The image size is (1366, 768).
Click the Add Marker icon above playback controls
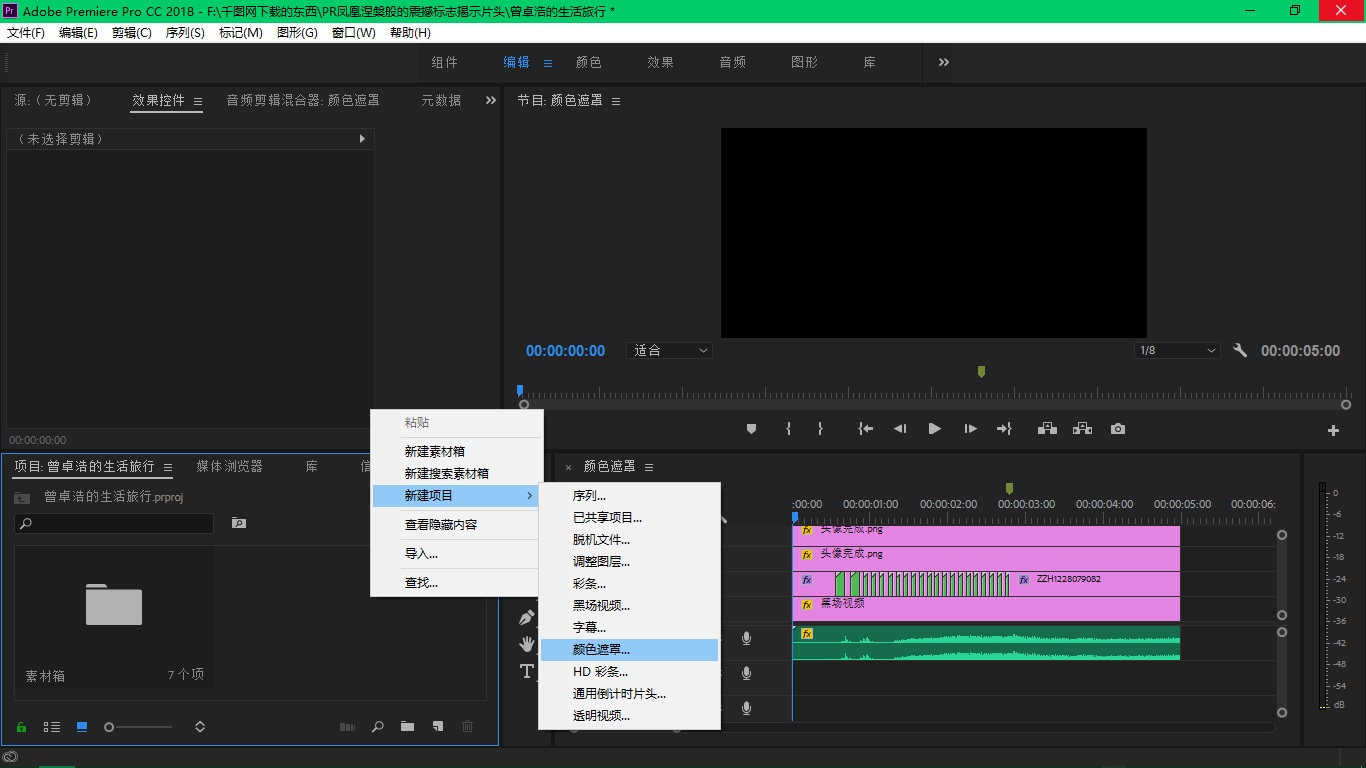tap(751, 428)
